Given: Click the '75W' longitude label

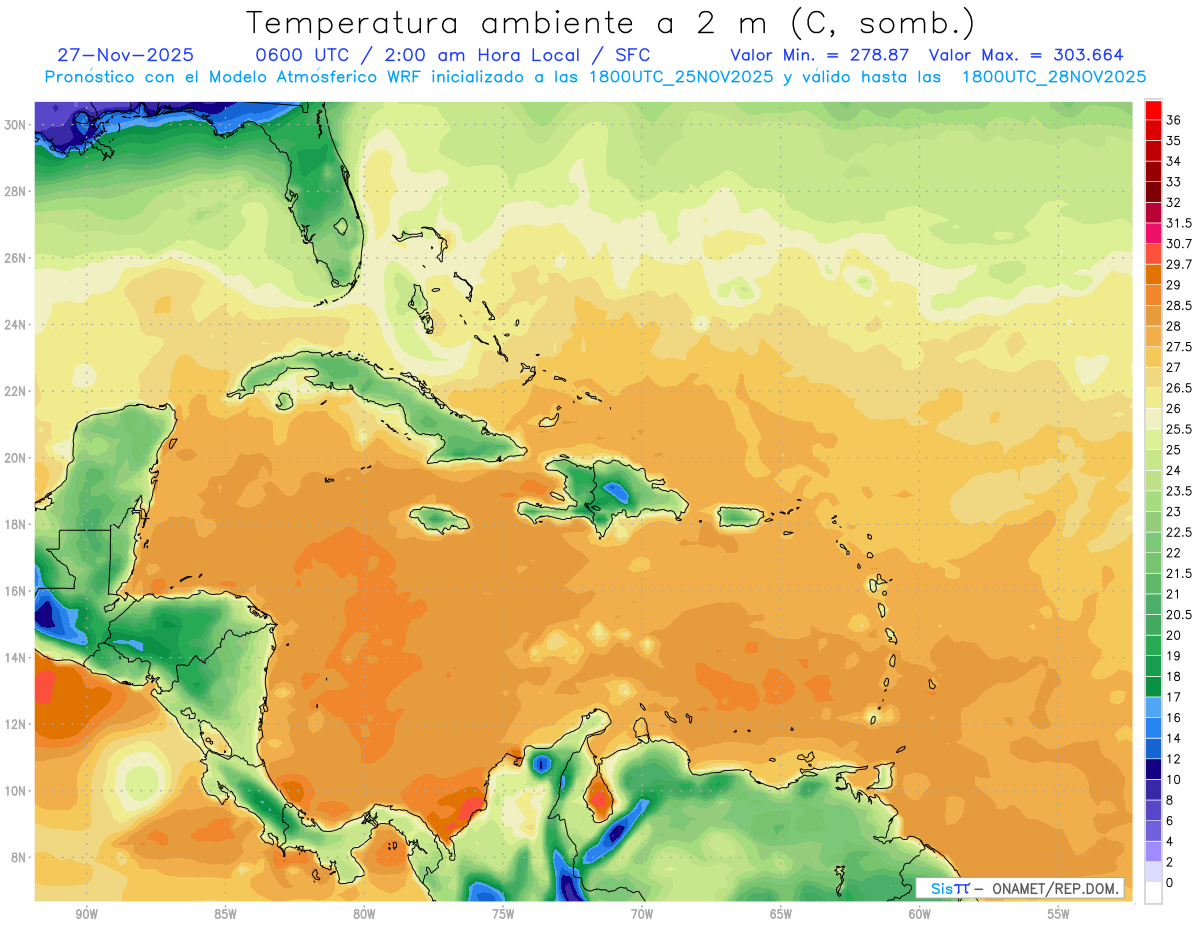Looking at the screenshot, I should (x=503, y=915).
